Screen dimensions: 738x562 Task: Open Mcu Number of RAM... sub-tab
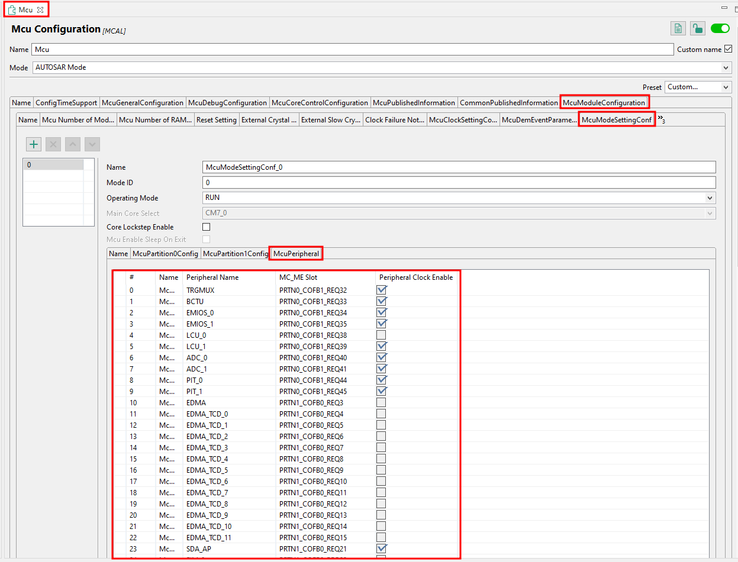(155, 120)
